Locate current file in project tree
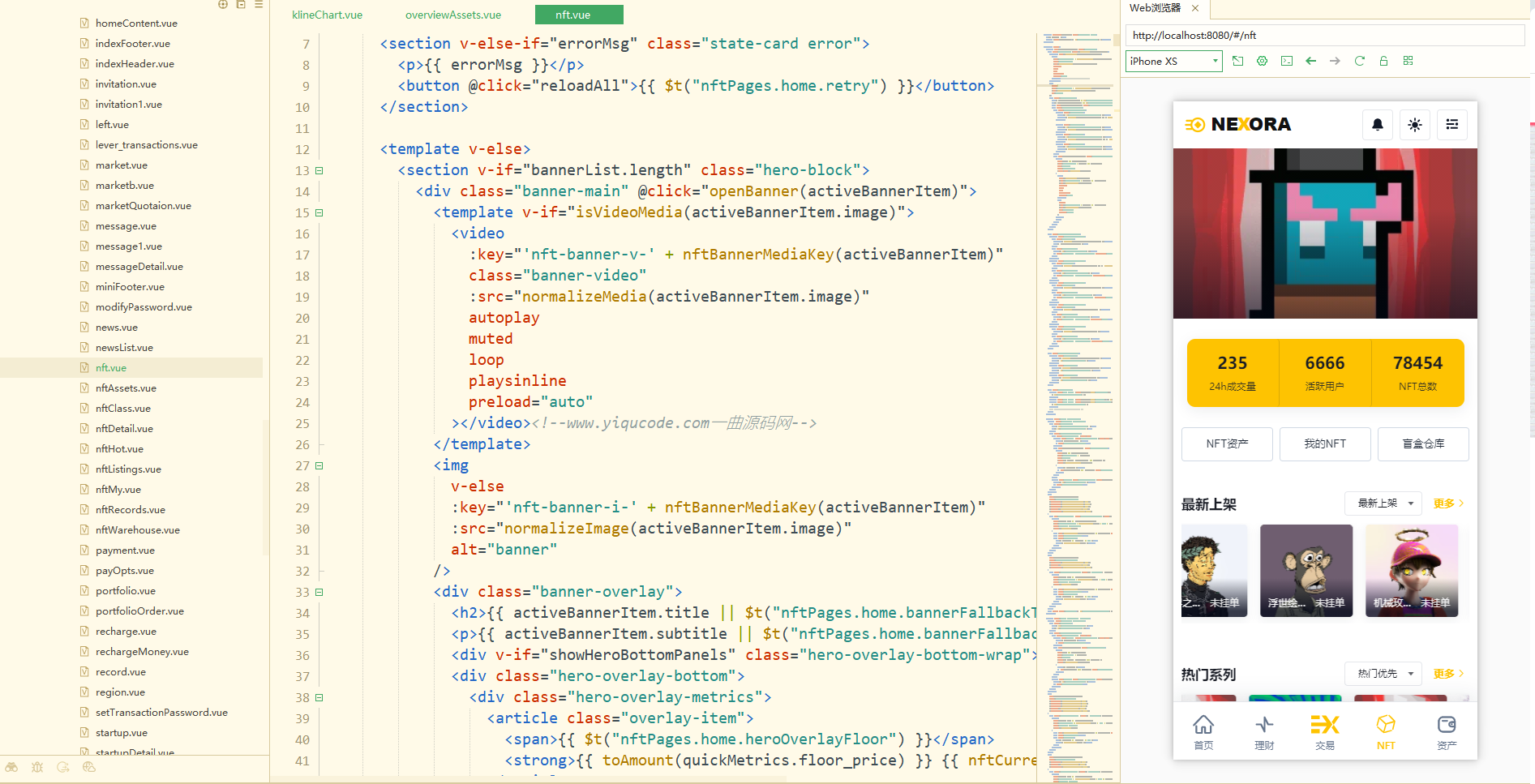Viewport: 1535px width, 784px height. pos(223,5)
